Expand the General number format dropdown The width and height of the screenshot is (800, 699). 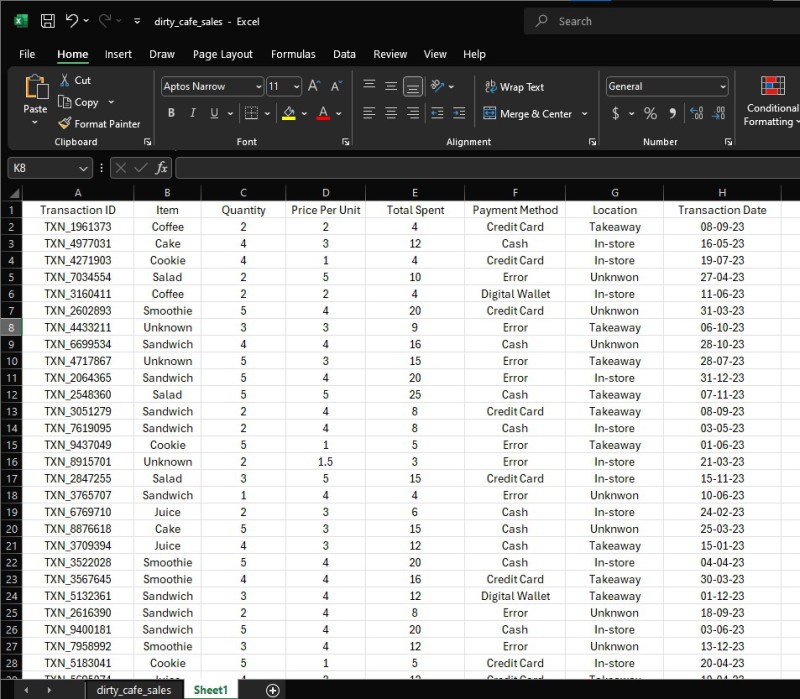(722, 87)
